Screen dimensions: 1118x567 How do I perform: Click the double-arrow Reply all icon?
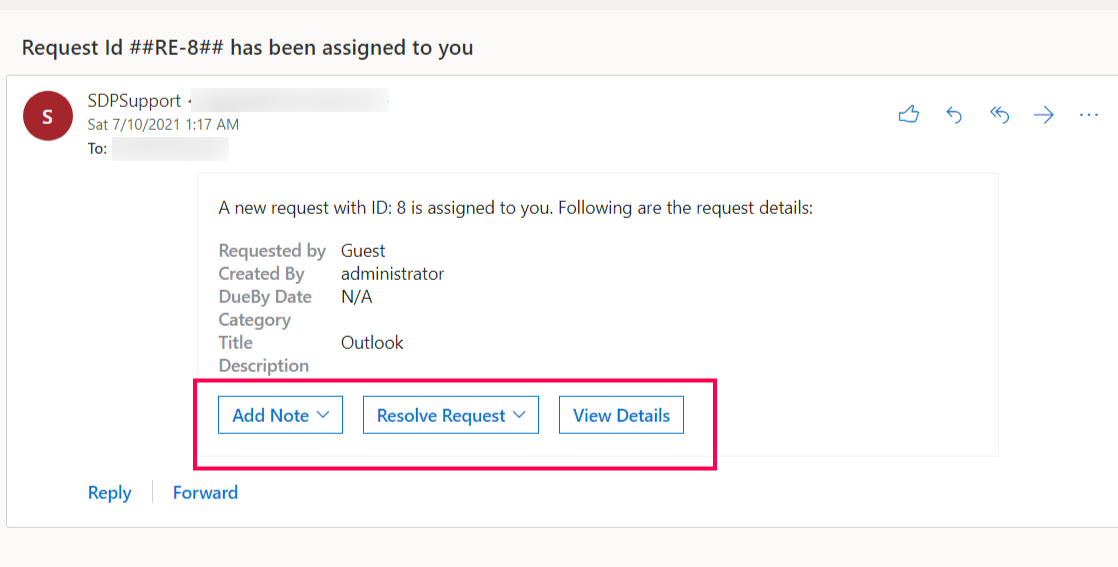tap(999, 114)
